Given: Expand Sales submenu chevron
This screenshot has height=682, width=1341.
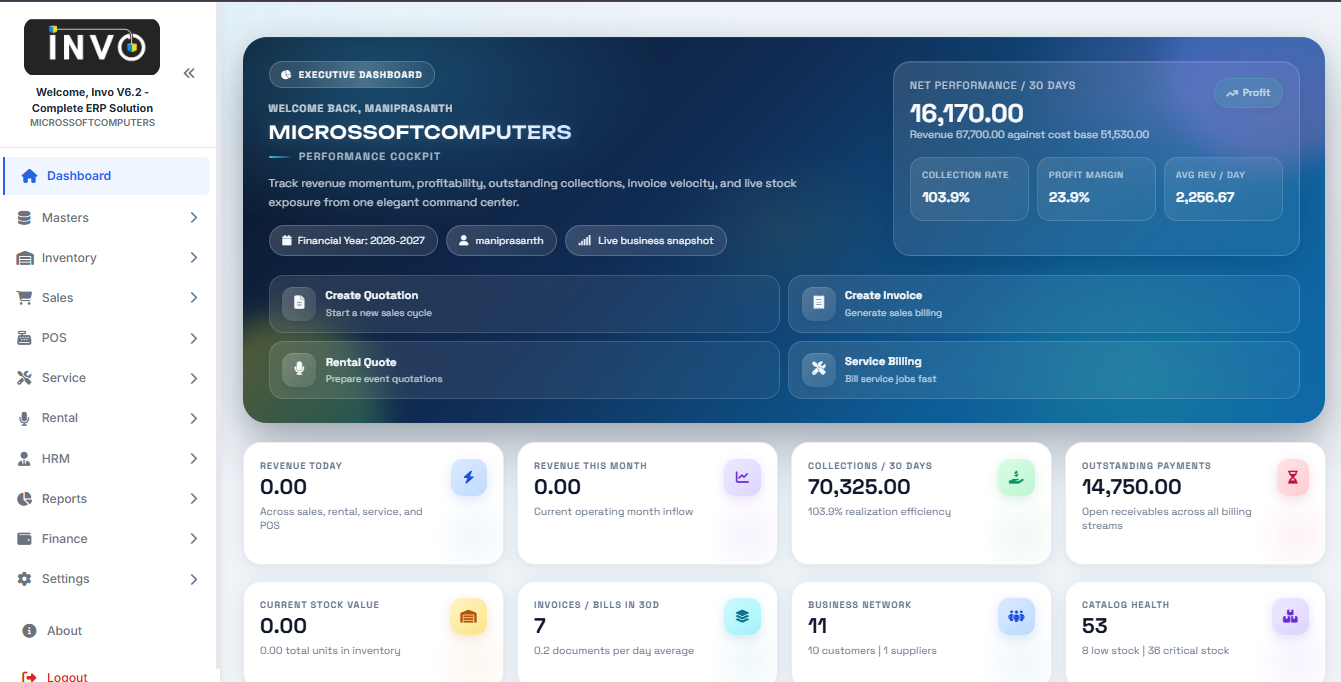Looking at the screenshot, I should [x=193, y=298].
